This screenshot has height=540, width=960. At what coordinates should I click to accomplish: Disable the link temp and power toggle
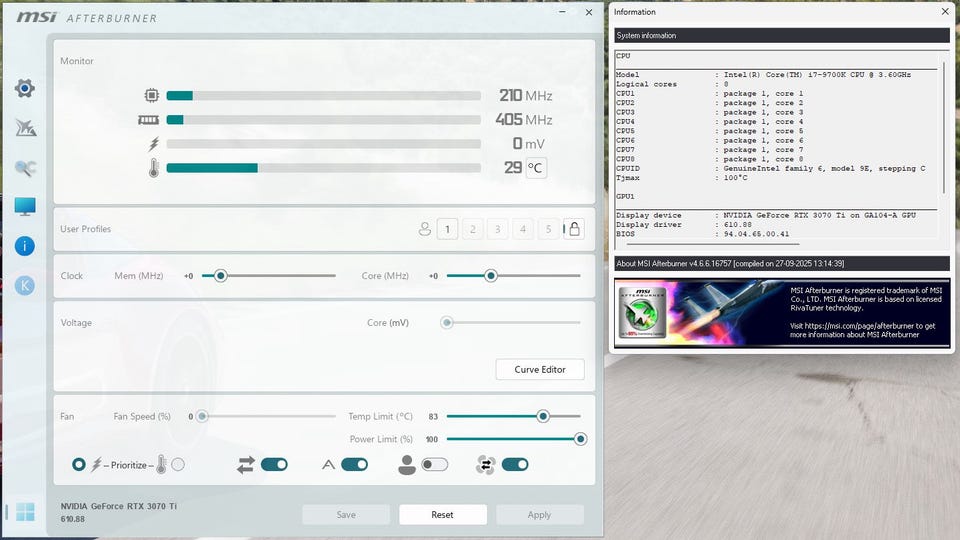pyautogui.click(x=274, y=465)
